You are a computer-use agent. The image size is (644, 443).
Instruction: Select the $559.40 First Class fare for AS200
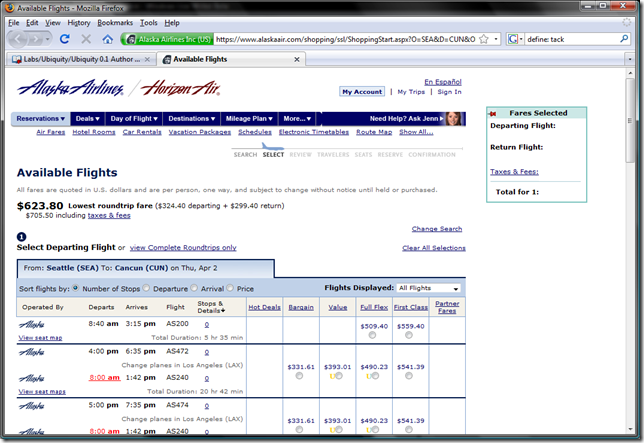[x=409, y=335]
